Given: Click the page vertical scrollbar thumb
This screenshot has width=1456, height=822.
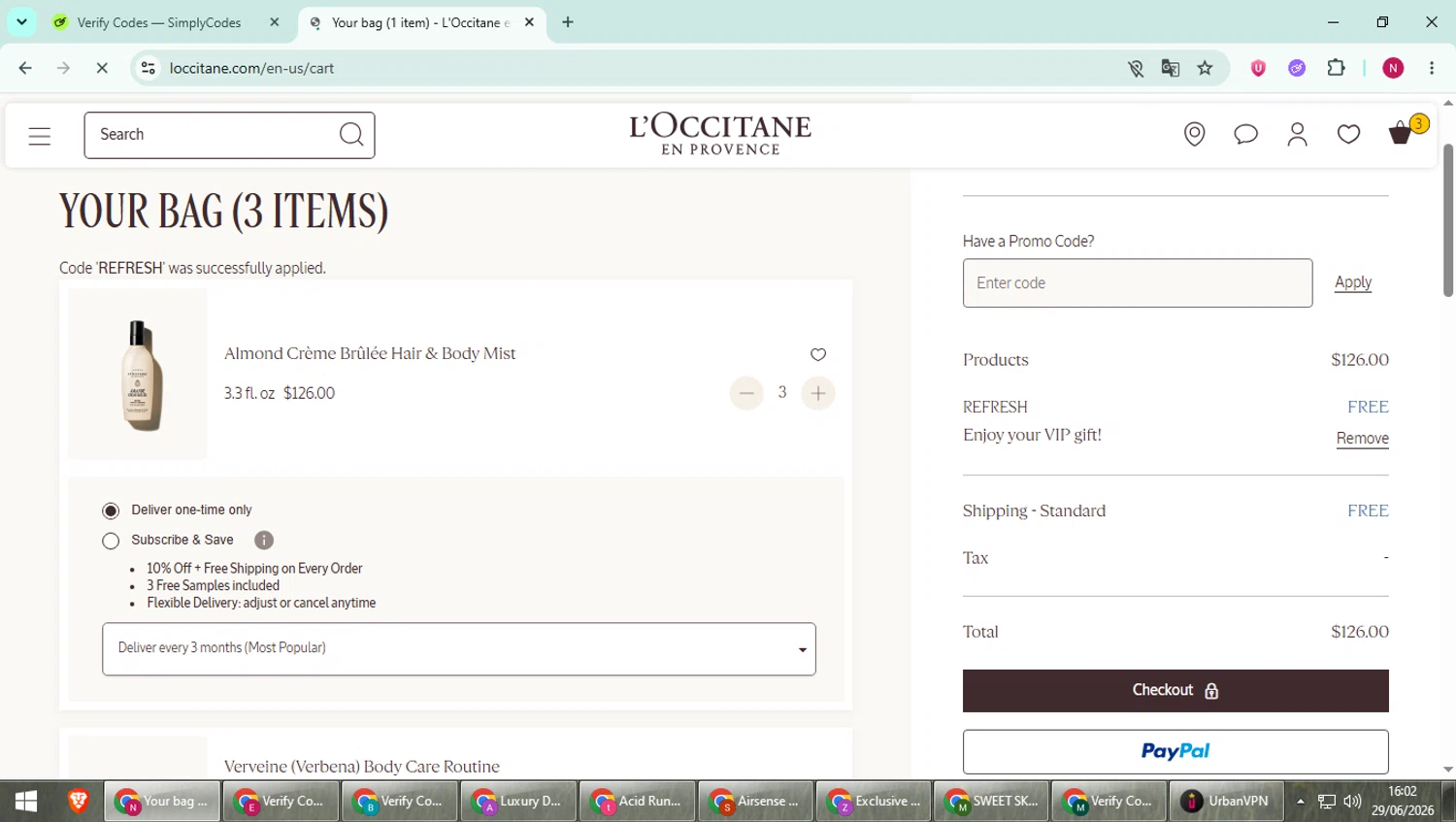Looking at the screenshot, I should [1448, 220].
